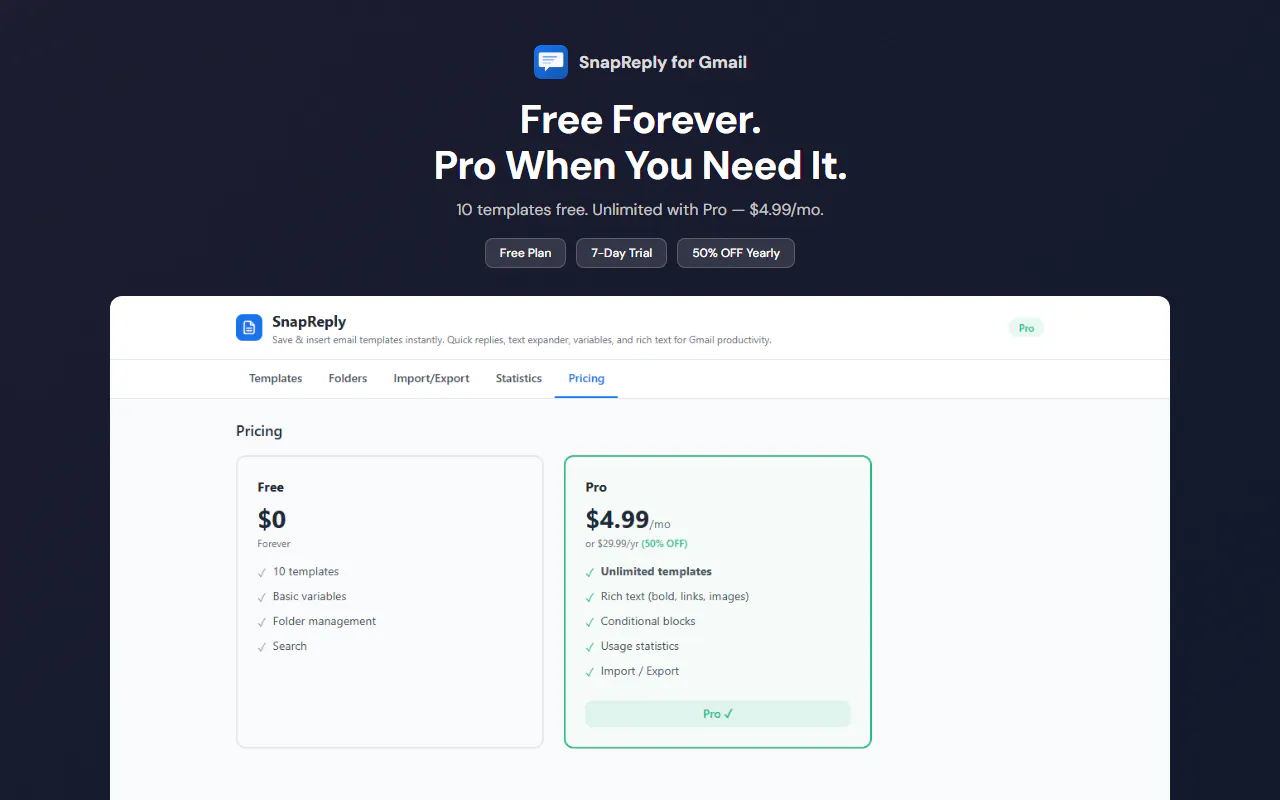Click the $4.99 price text

click(x=617, y=519)
